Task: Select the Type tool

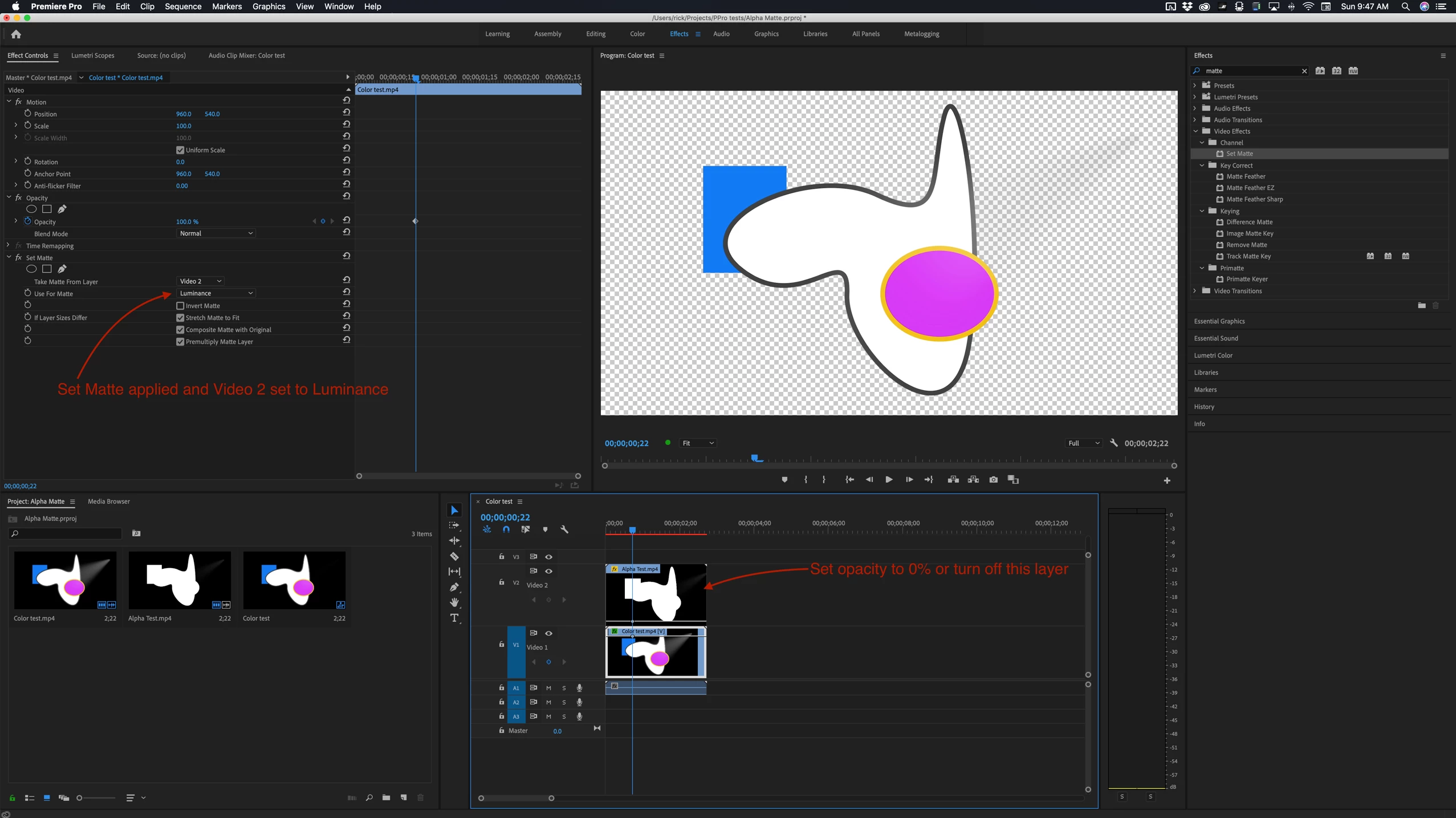Action: click(454, 618)
